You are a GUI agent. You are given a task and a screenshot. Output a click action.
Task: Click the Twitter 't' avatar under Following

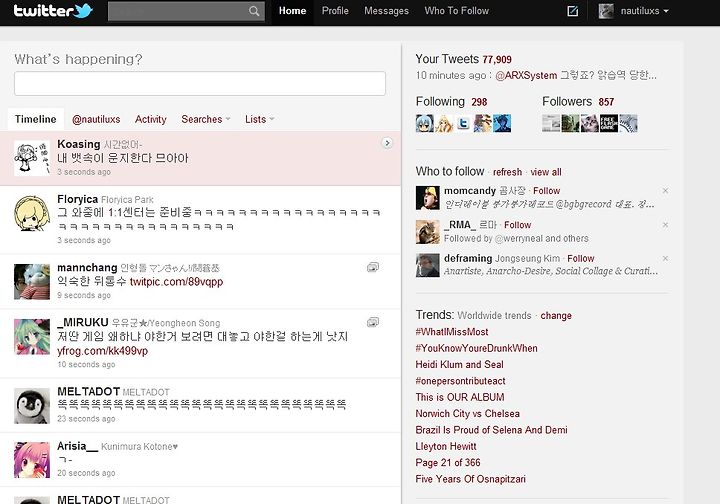(x=463, y=123)
